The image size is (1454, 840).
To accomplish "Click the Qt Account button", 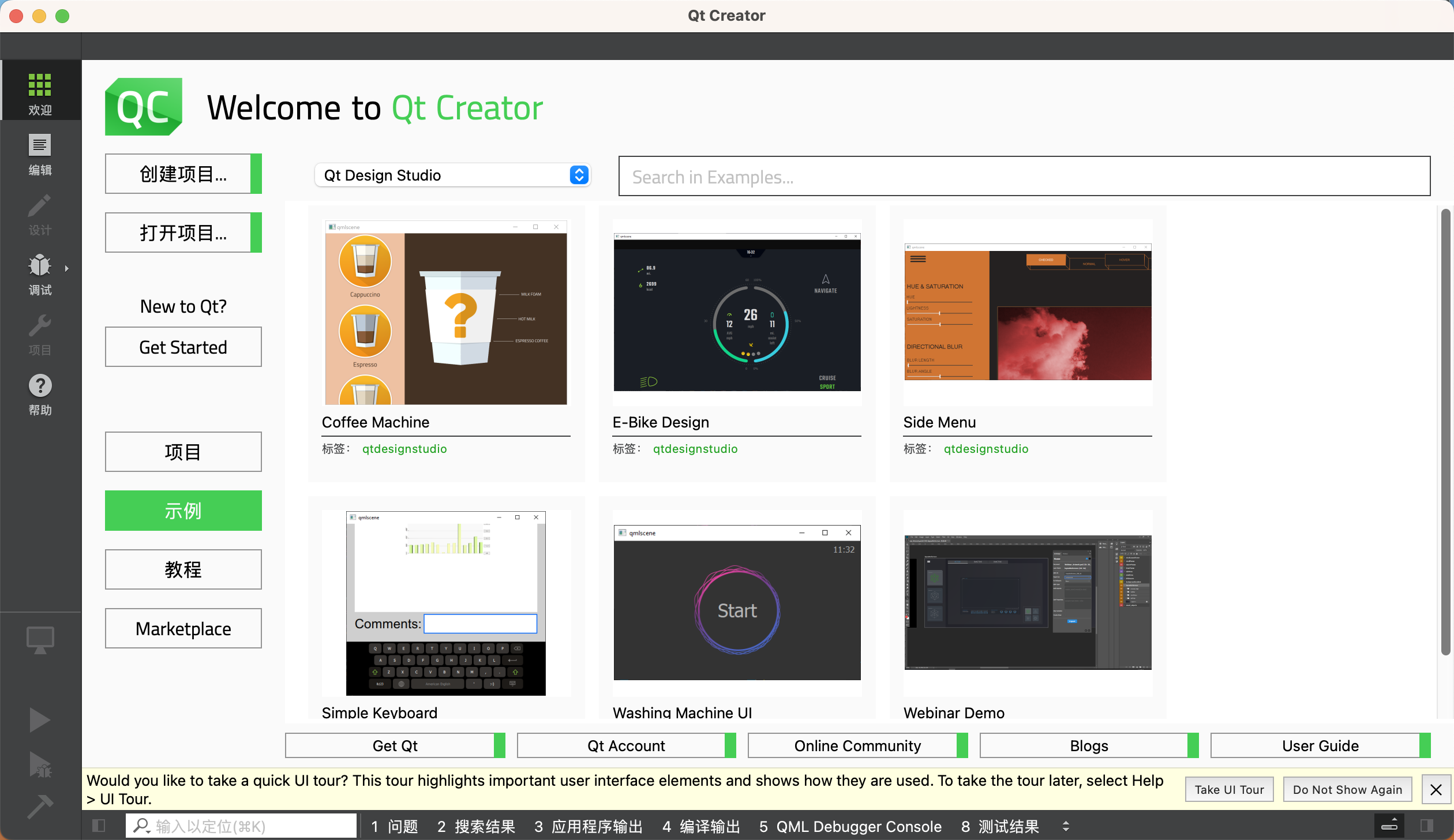I will point(627,745).
